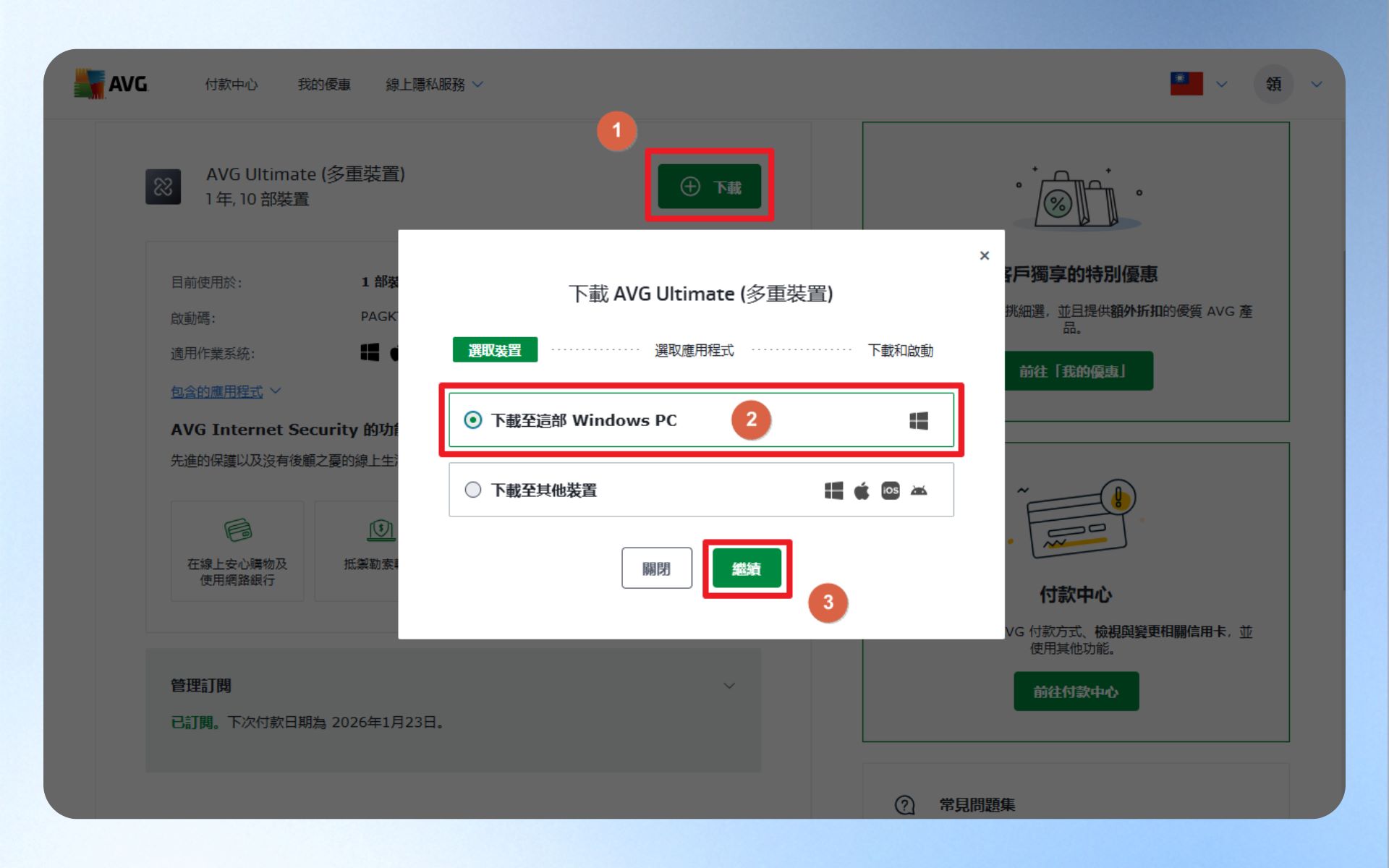Select 下載至這部 Windows PC radio option
1389x868 pixels.
[701, 420]
